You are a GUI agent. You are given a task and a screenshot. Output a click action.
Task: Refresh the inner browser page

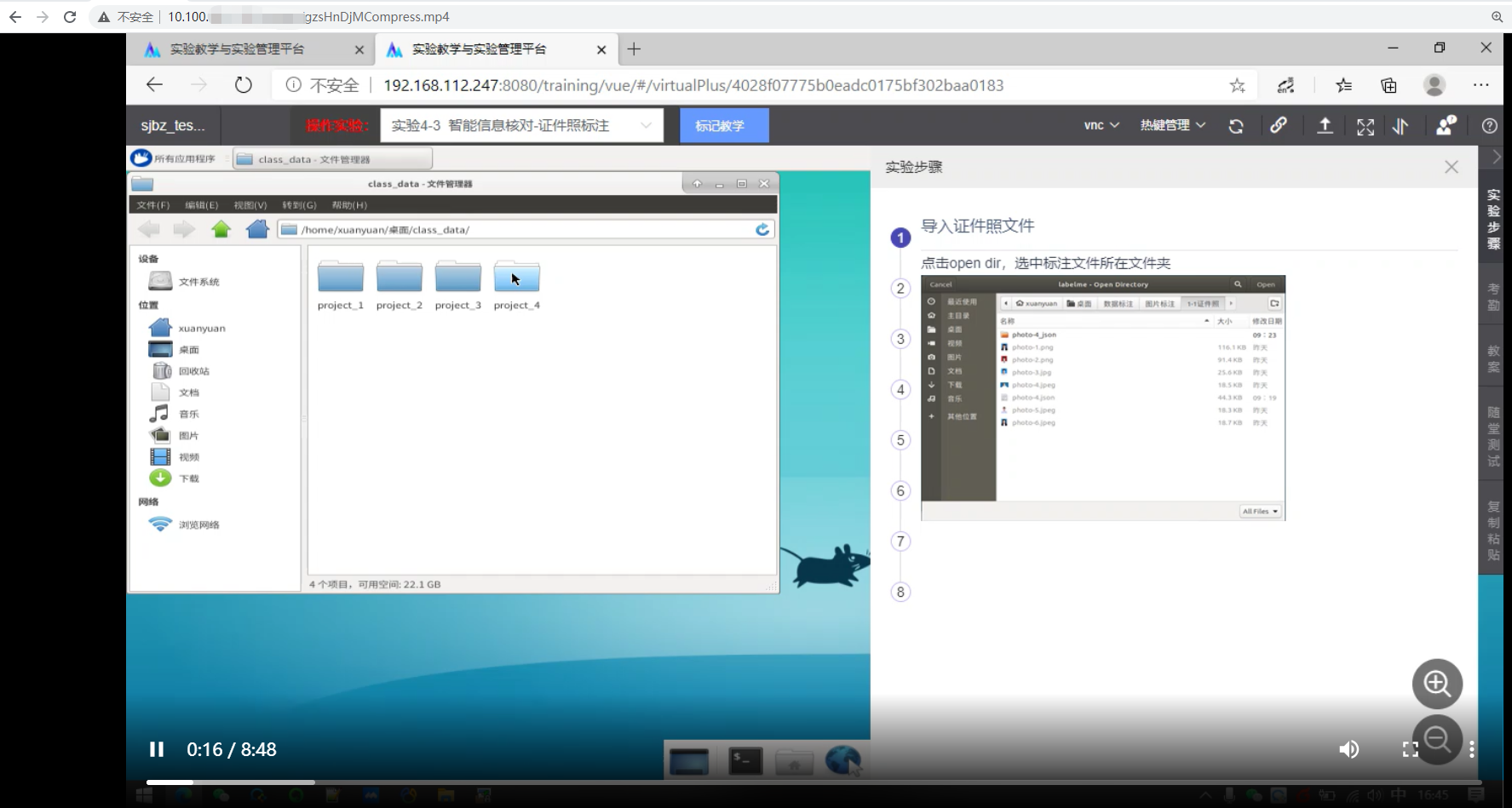pos(244,85)
